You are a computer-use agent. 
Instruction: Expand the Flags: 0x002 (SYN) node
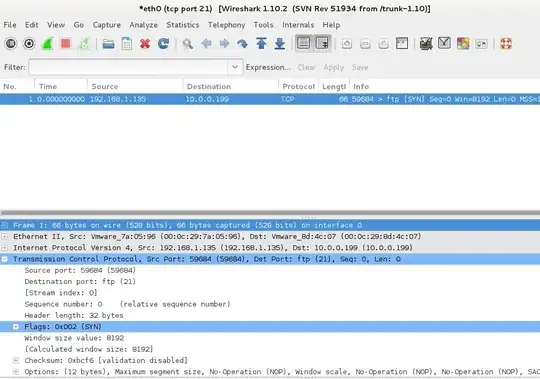(x=16, y=327)
